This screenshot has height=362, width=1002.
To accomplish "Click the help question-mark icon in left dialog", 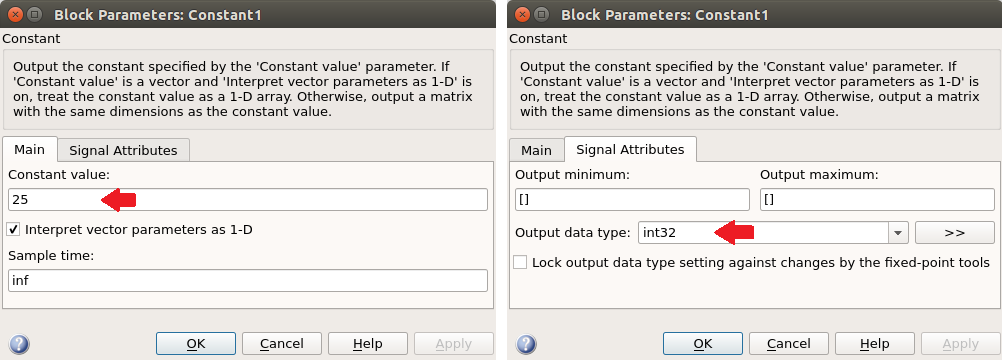I will click(x=19, y=344).
